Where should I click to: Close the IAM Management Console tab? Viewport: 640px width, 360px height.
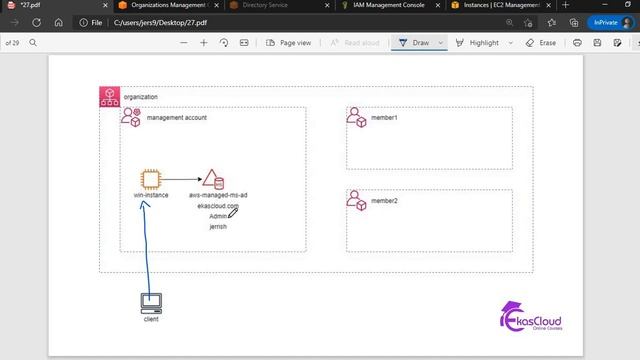(x=438, y=5)
